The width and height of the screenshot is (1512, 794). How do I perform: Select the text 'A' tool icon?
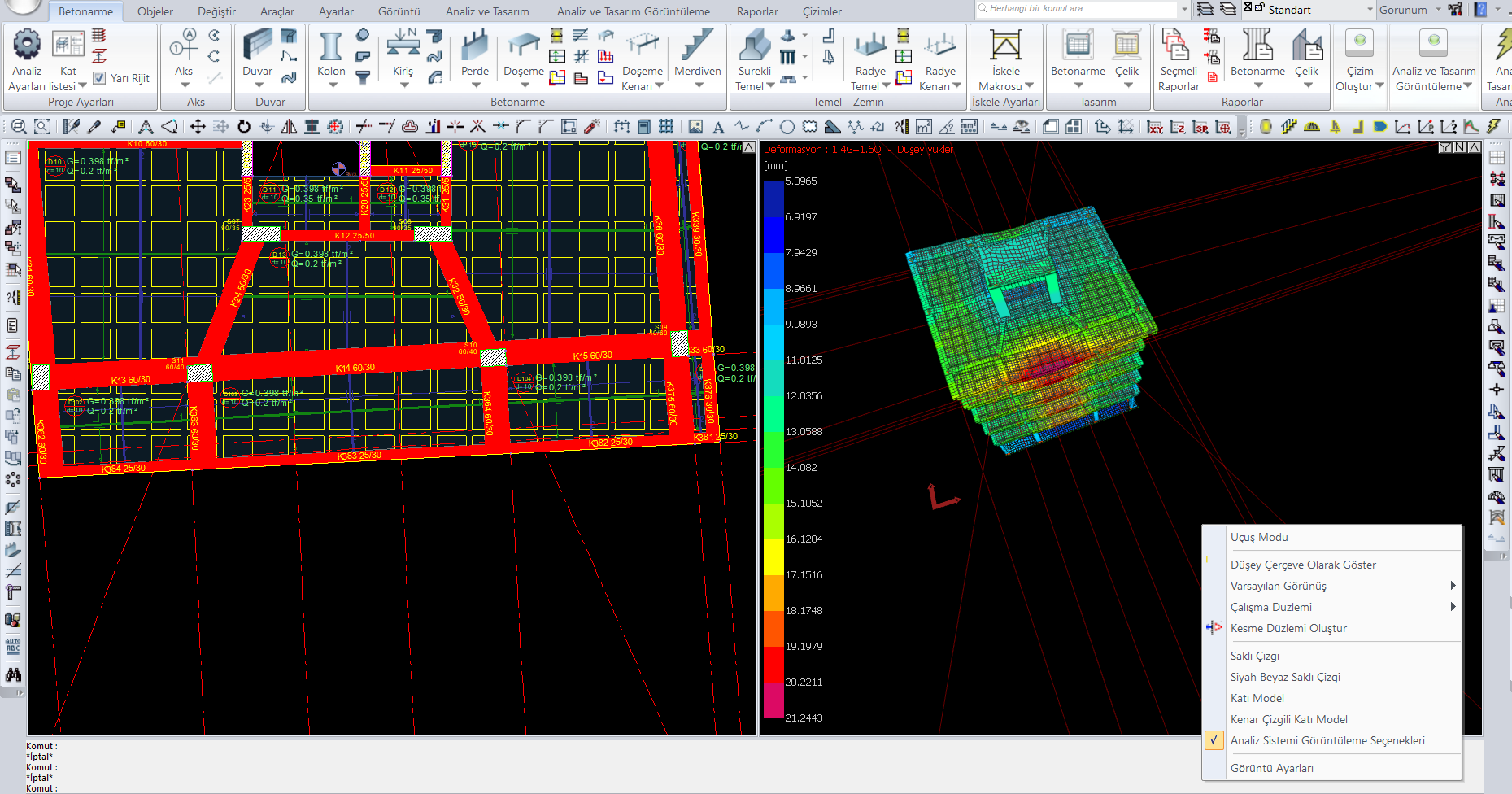coord(718,127)
